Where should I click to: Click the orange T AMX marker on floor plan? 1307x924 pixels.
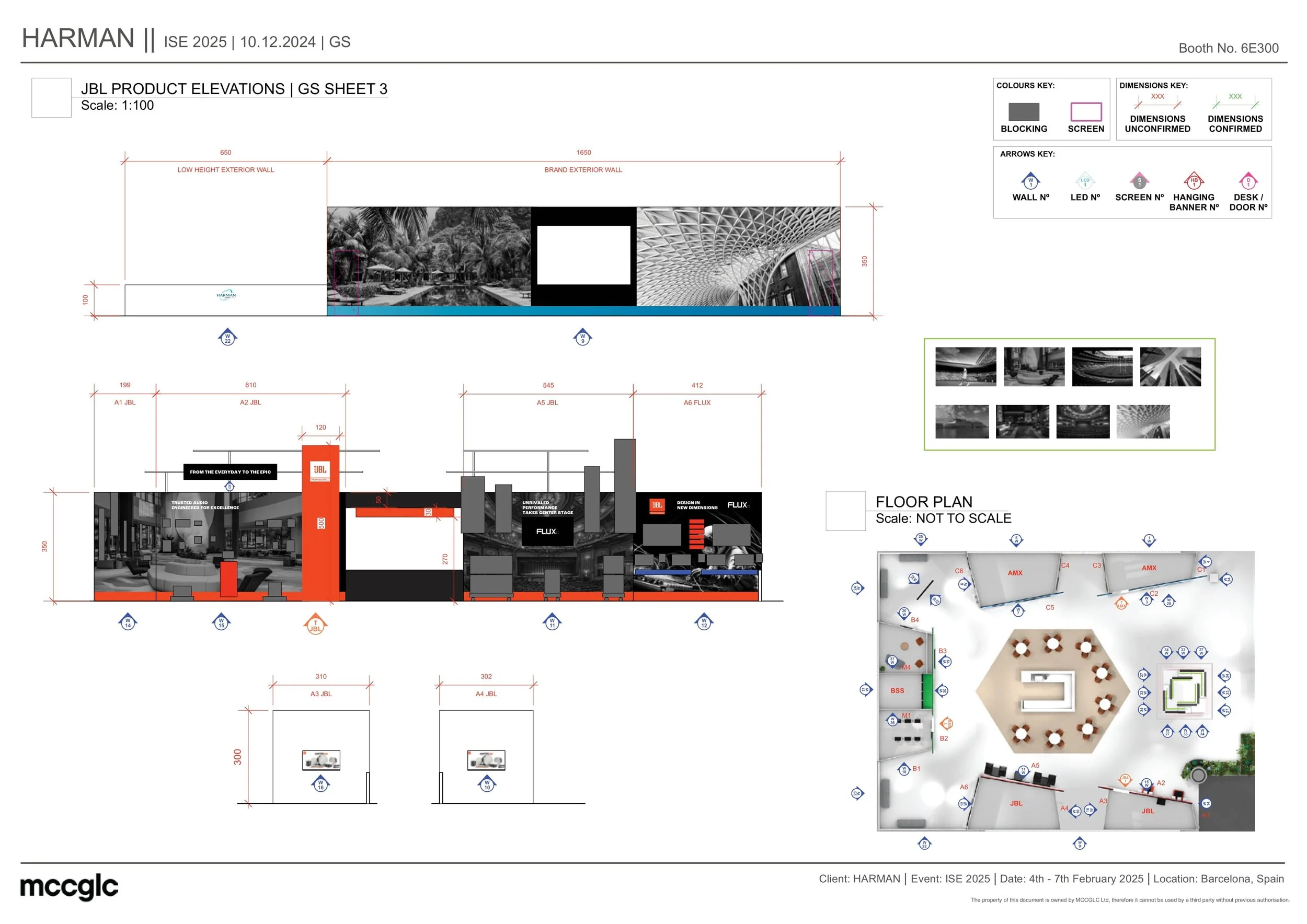(1121, 604)
